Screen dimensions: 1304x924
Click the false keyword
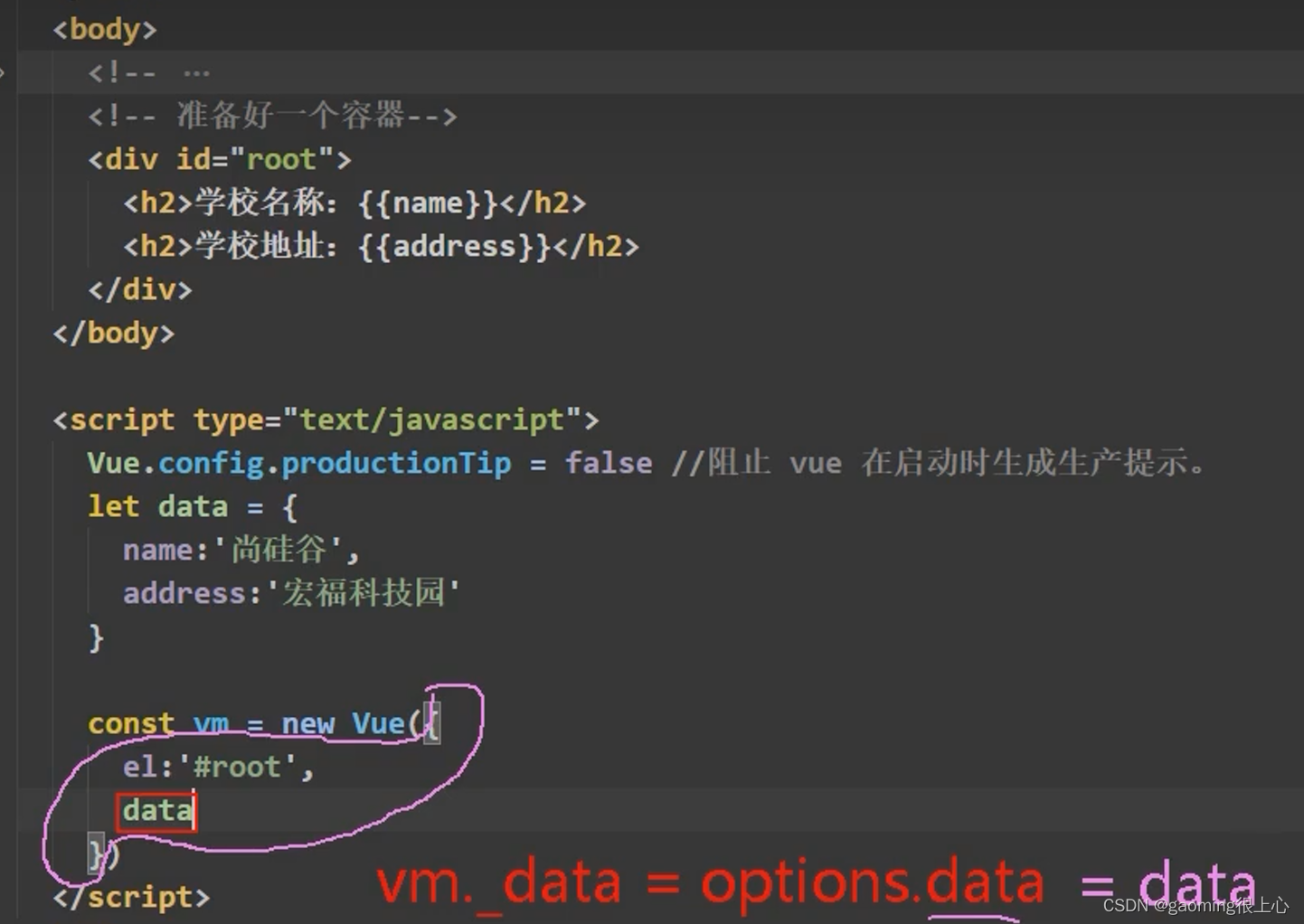point(609,464)
